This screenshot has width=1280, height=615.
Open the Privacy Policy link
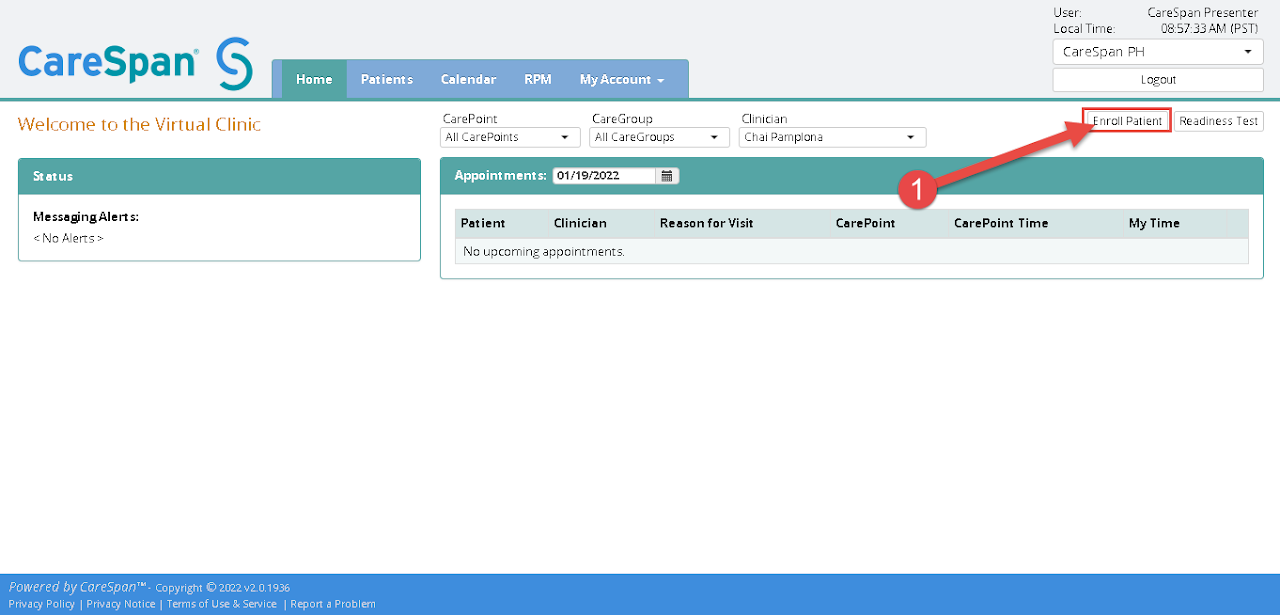[41, 604]
